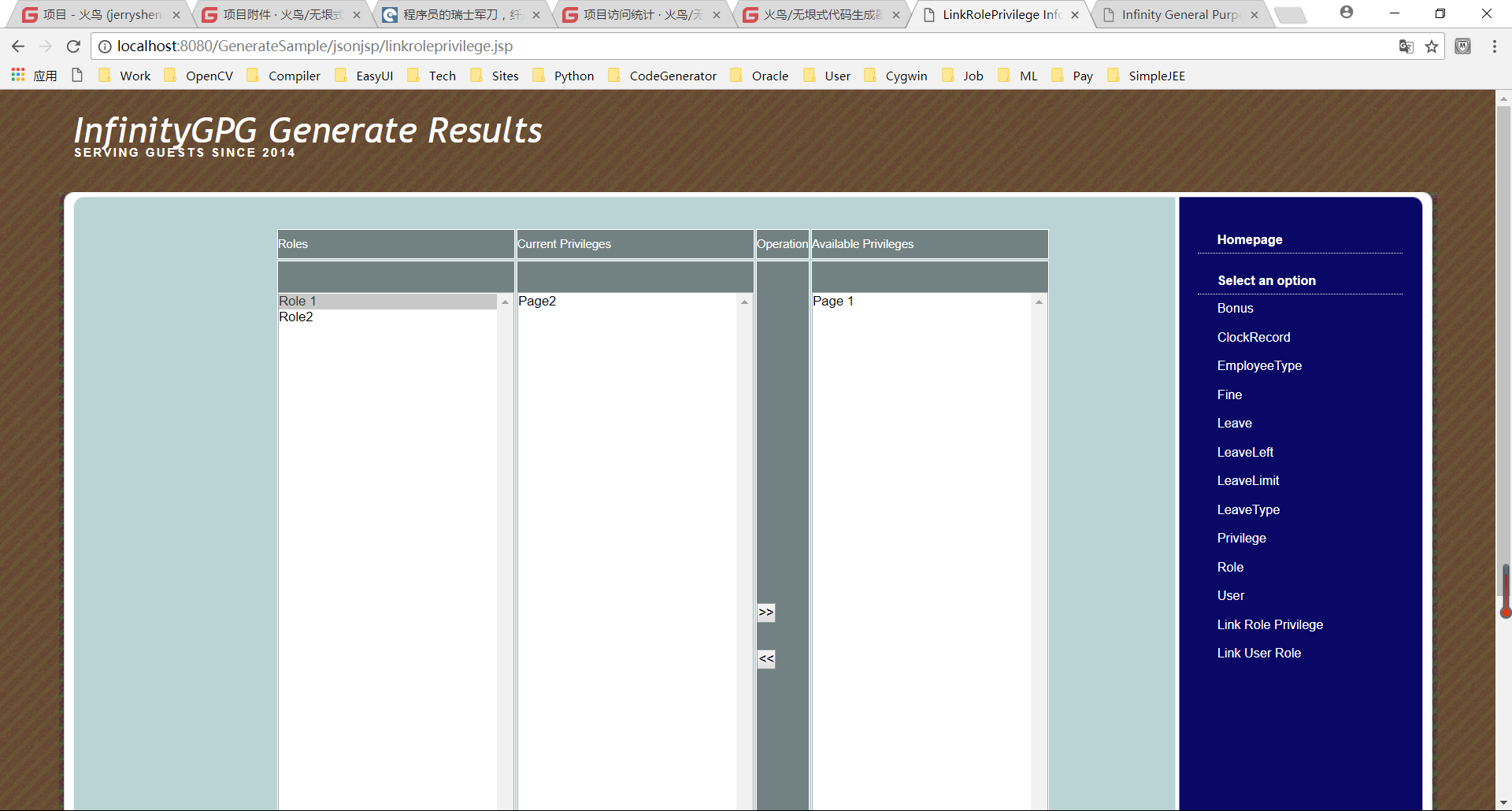Image resolution: width=1512 pixels, height=811 pixels.
Task: Open the Homepage link in sidebar
Action: pos(1250,240)
